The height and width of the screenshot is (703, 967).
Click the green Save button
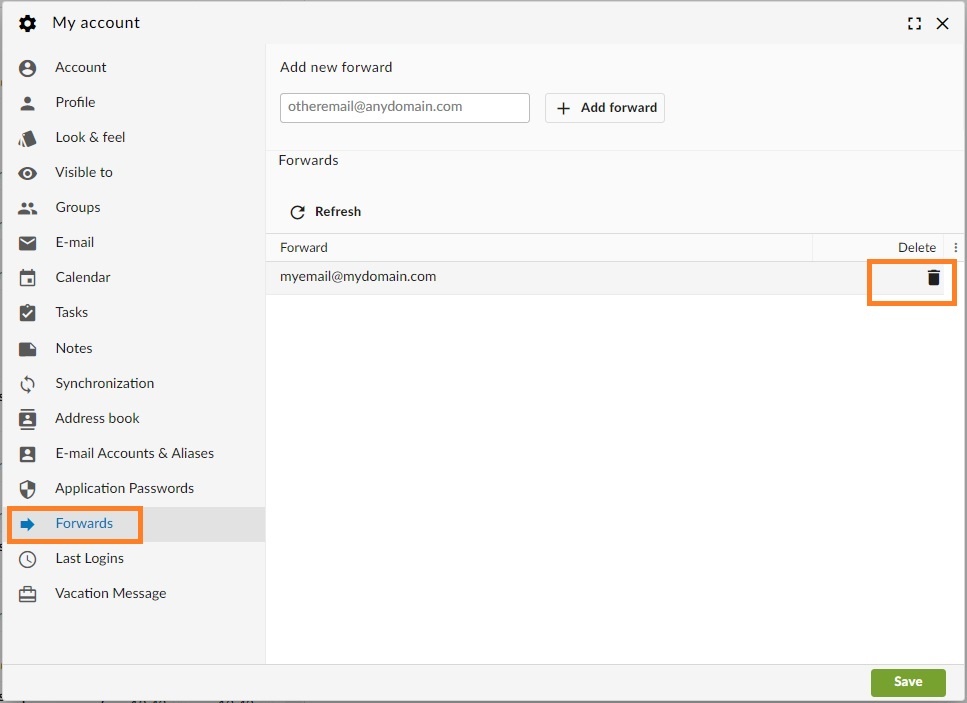(908, 682)
